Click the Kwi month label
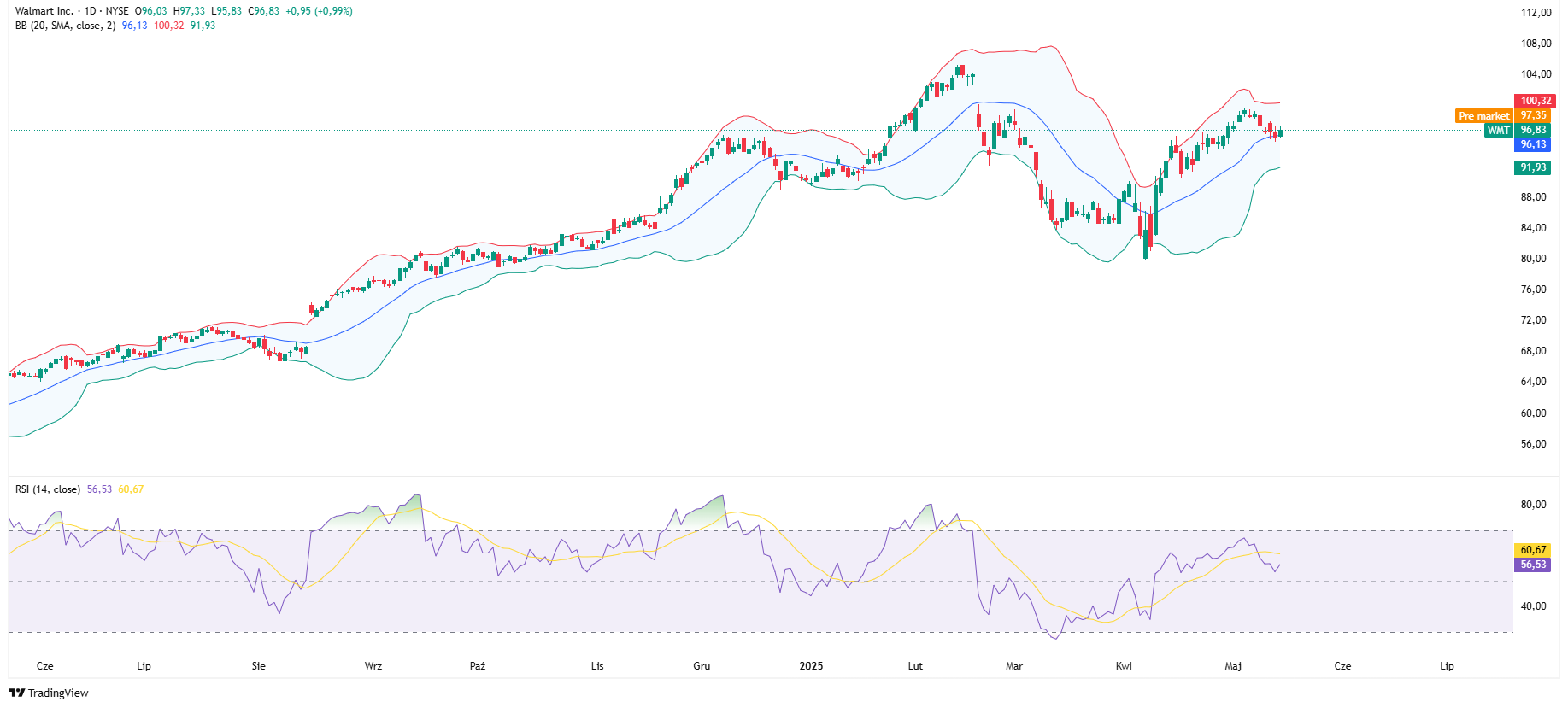1568x708 pixels. [1124, 666]
